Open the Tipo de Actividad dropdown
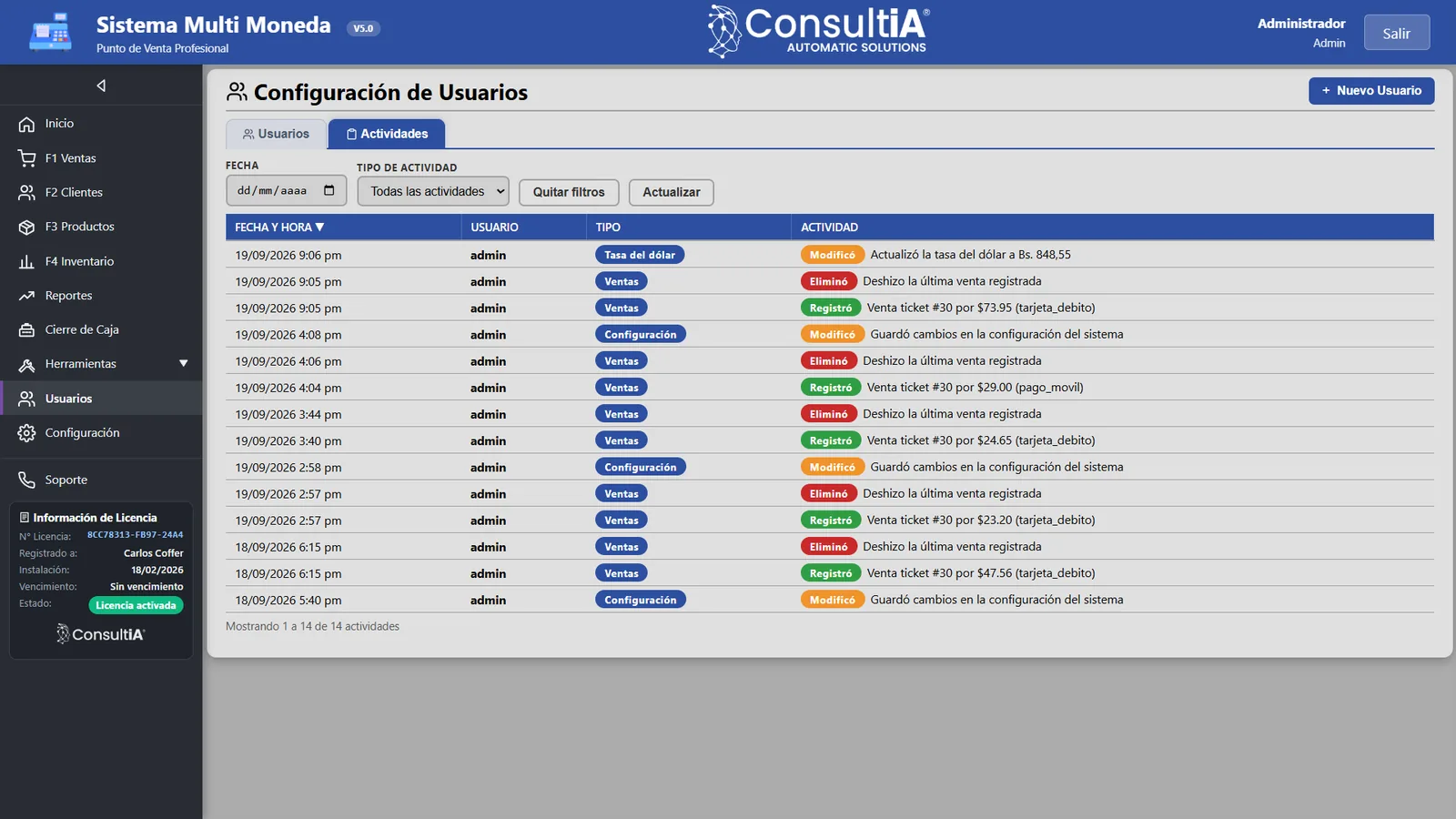The height and width of the screenshot is (819, 1456). pyautogui.click(x=433, y=191)
